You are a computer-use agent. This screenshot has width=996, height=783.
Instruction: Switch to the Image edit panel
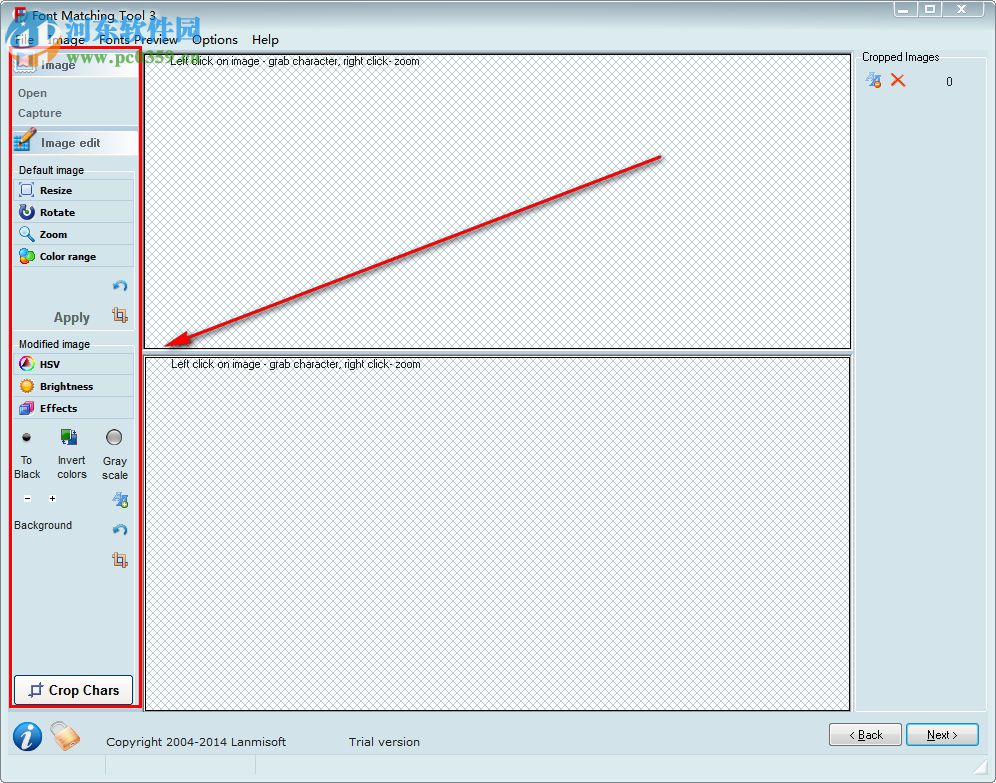pyautogui.click(x=72, y=142)
